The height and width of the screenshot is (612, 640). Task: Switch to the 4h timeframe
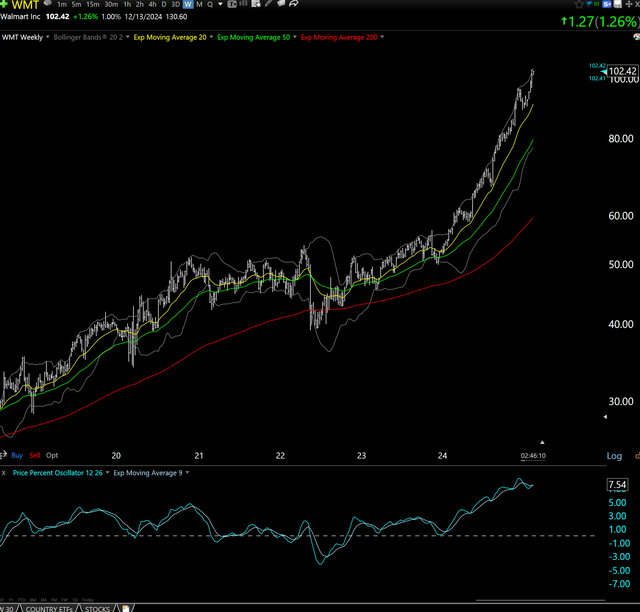coord(152,4)
